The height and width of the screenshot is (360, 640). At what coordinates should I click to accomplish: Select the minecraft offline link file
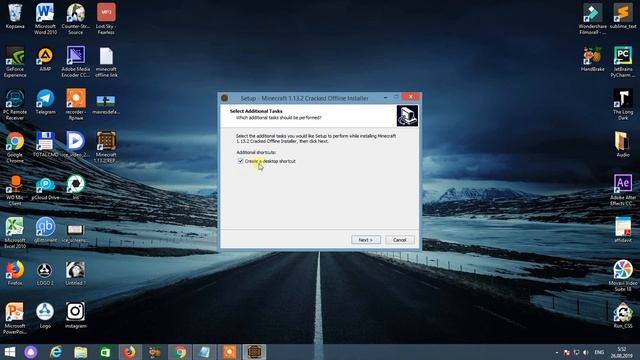(x=106, y=62)
